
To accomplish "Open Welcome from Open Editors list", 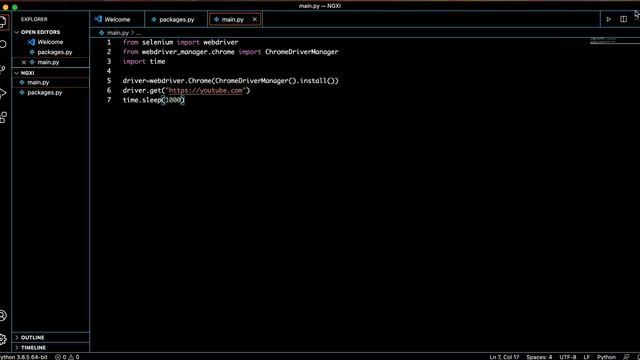I will pos(50,42).
